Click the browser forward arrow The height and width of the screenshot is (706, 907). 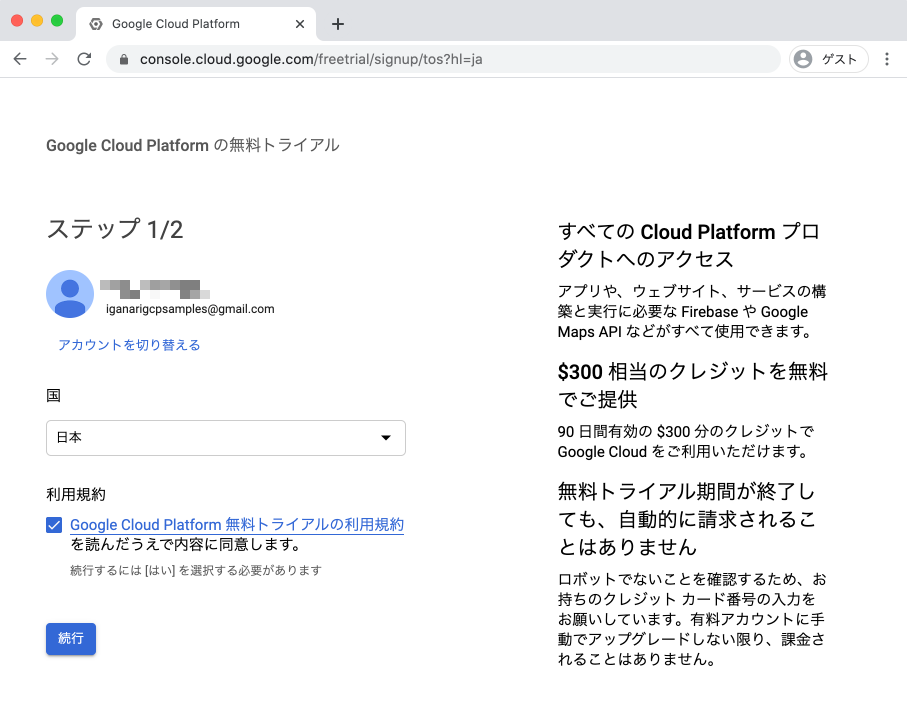pyautogui.click(x=52, y=59)
